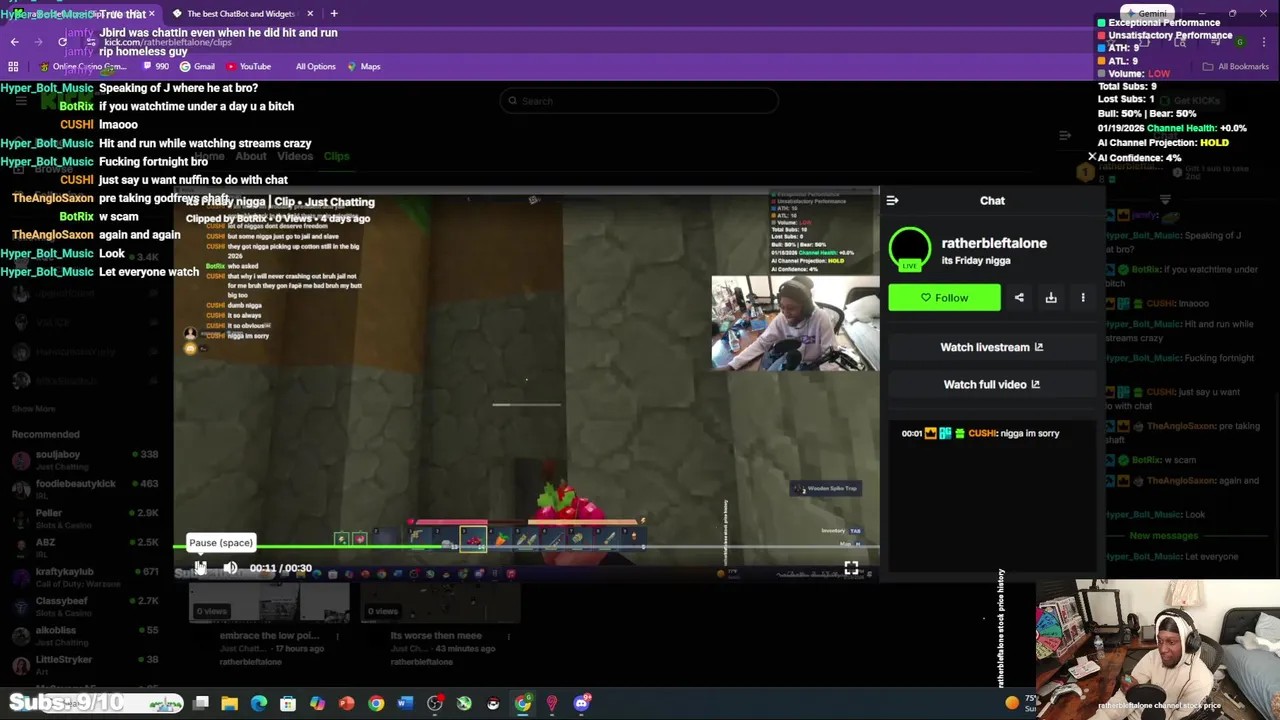
Task: Open All Bookmarks folder
Action: click(1235, 66)
